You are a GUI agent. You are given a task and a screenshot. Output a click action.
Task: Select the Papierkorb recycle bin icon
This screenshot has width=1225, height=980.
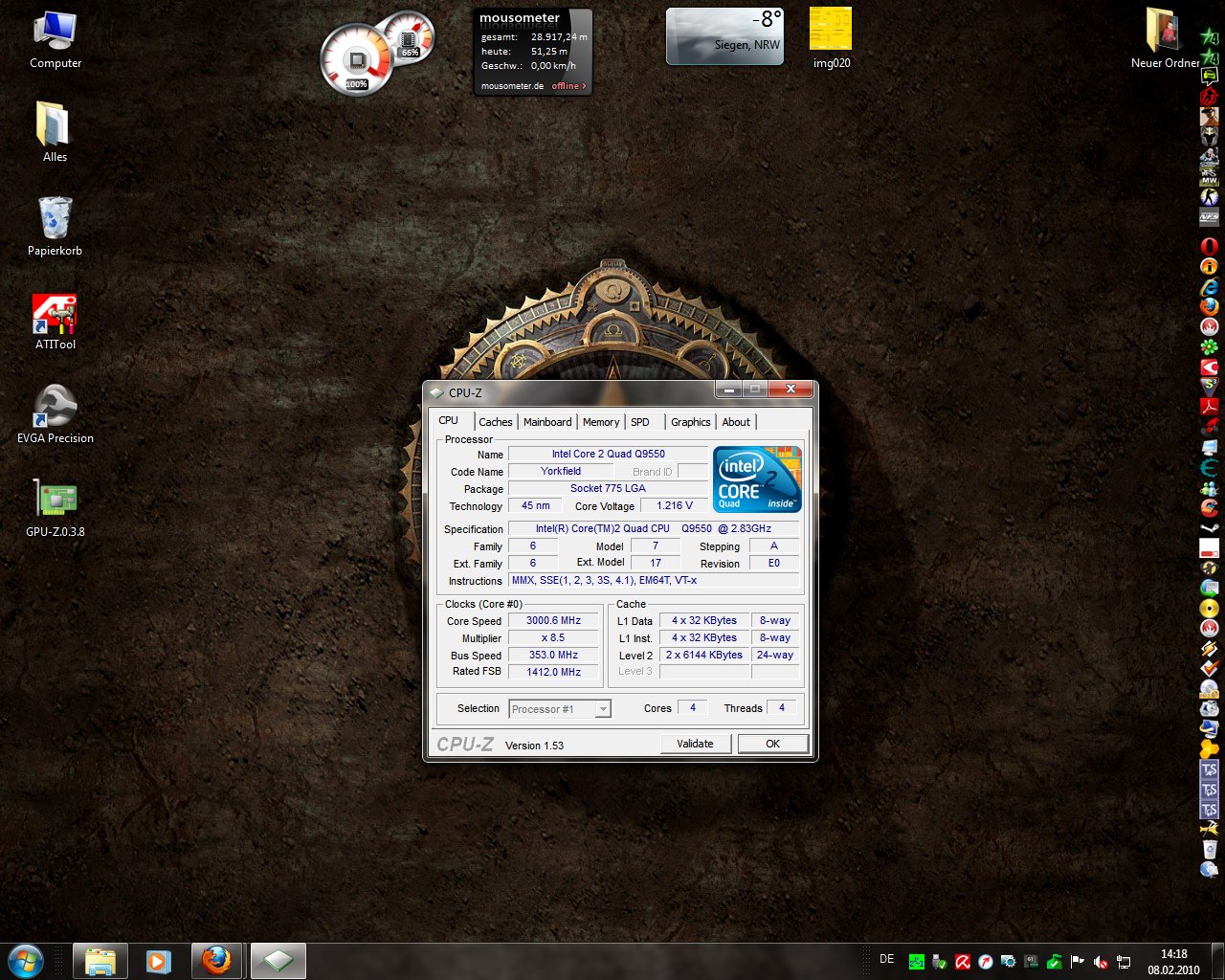click(x=55, y=226)
